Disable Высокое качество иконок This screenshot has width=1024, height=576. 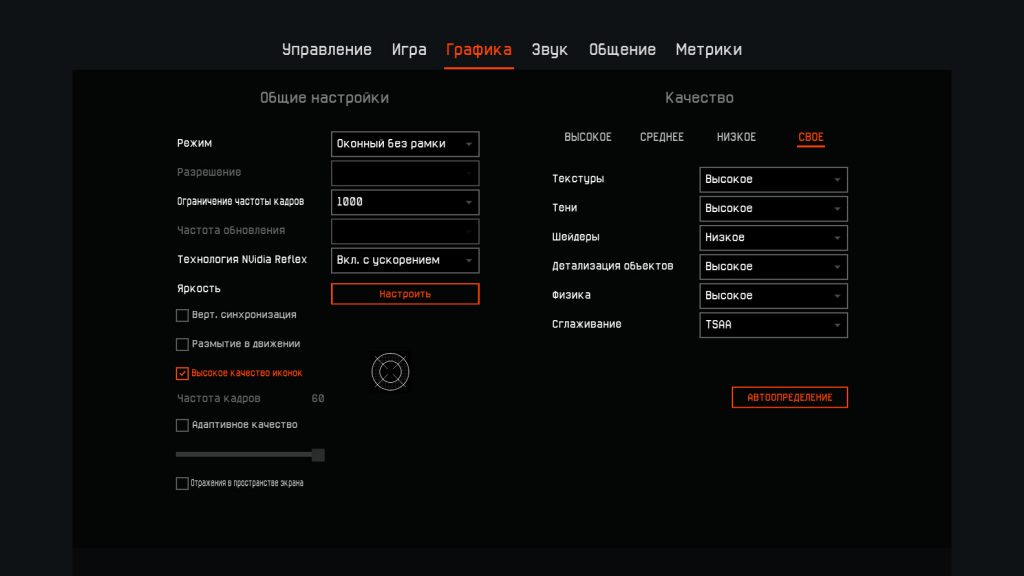click(x=182, y=373)
